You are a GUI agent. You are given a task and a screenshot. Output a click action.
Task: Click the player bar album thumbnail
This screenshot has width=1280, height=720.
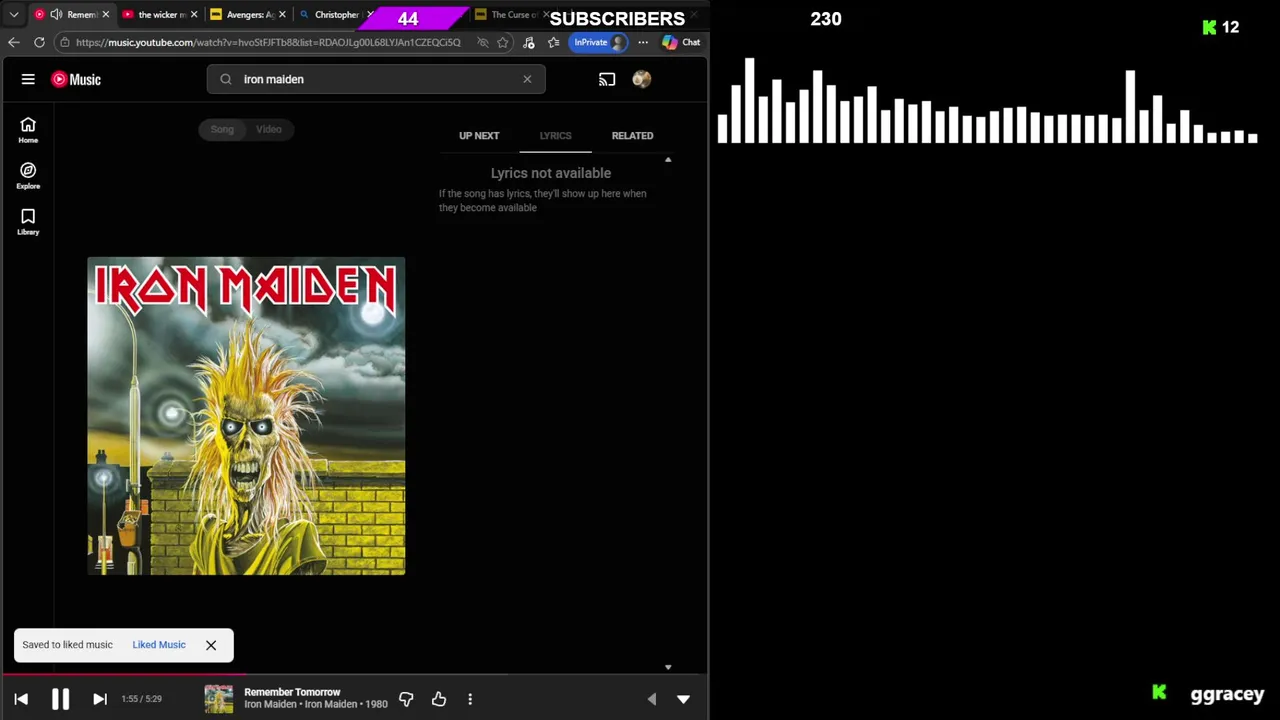(x=219, y=699)
